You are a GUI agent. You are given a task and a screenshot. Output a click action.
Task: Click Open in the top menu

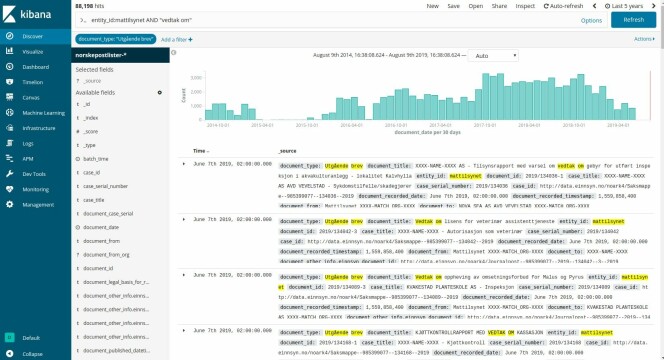point(476,6)
